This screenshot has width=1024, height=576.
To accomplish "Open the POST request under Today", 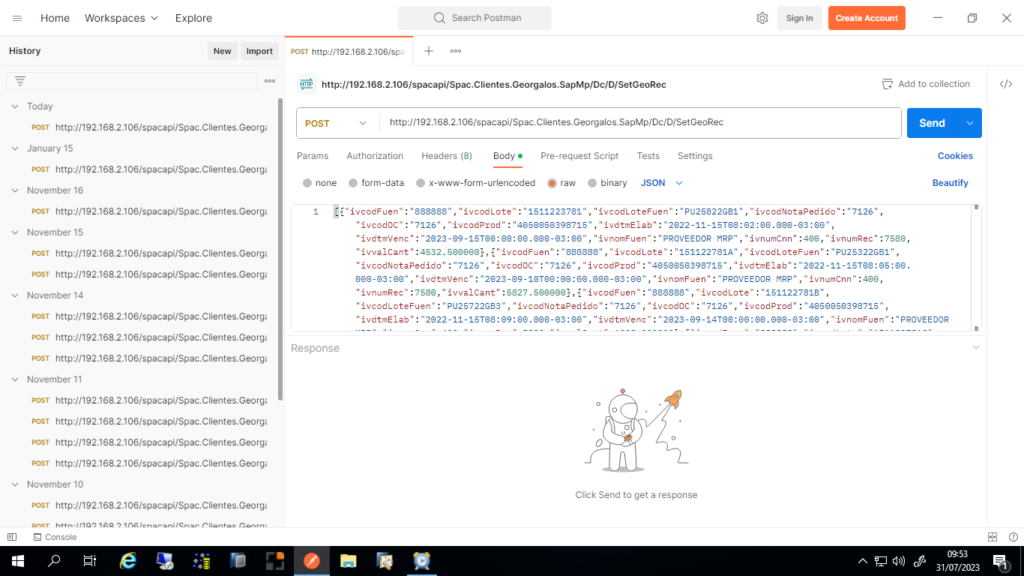I will (149, 127).
